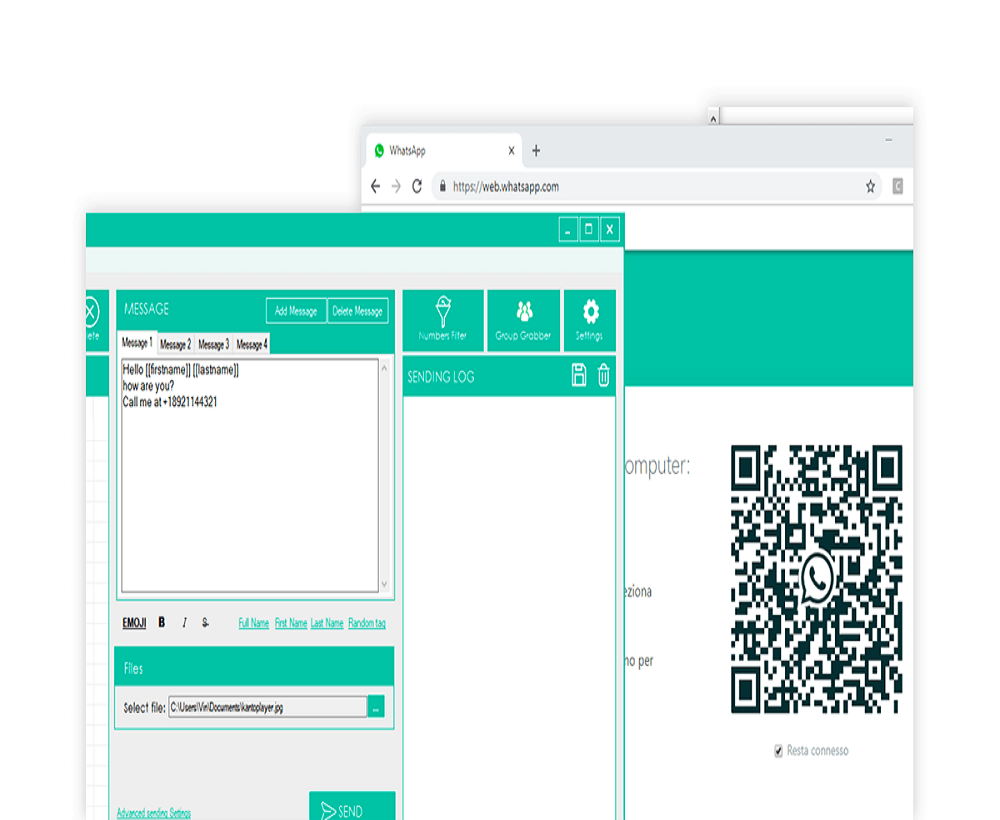Click the padlock site info icon

pyautogui.click(x=443, y=186)
